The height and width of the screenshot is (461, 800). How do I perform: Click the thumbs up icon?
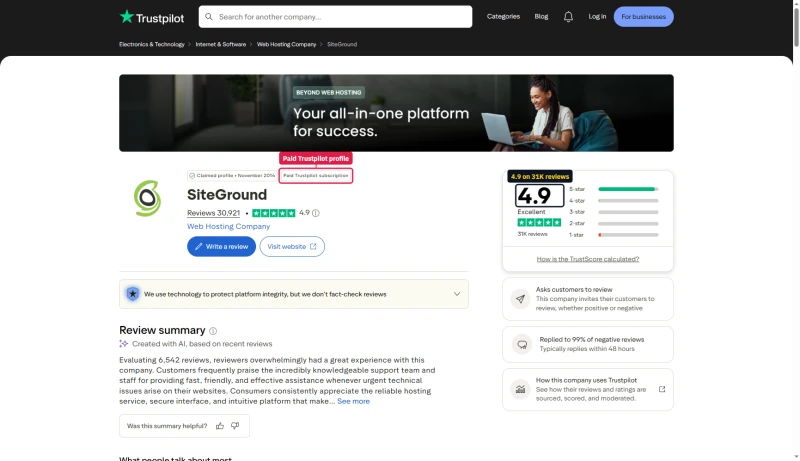coord(220,426)
